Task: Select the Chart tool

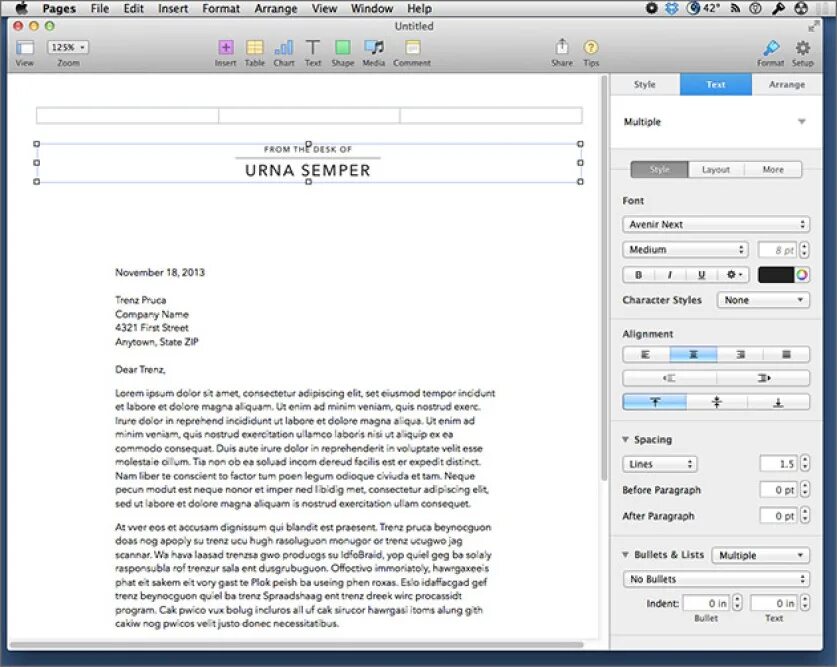Action: (x=283, y=47)
